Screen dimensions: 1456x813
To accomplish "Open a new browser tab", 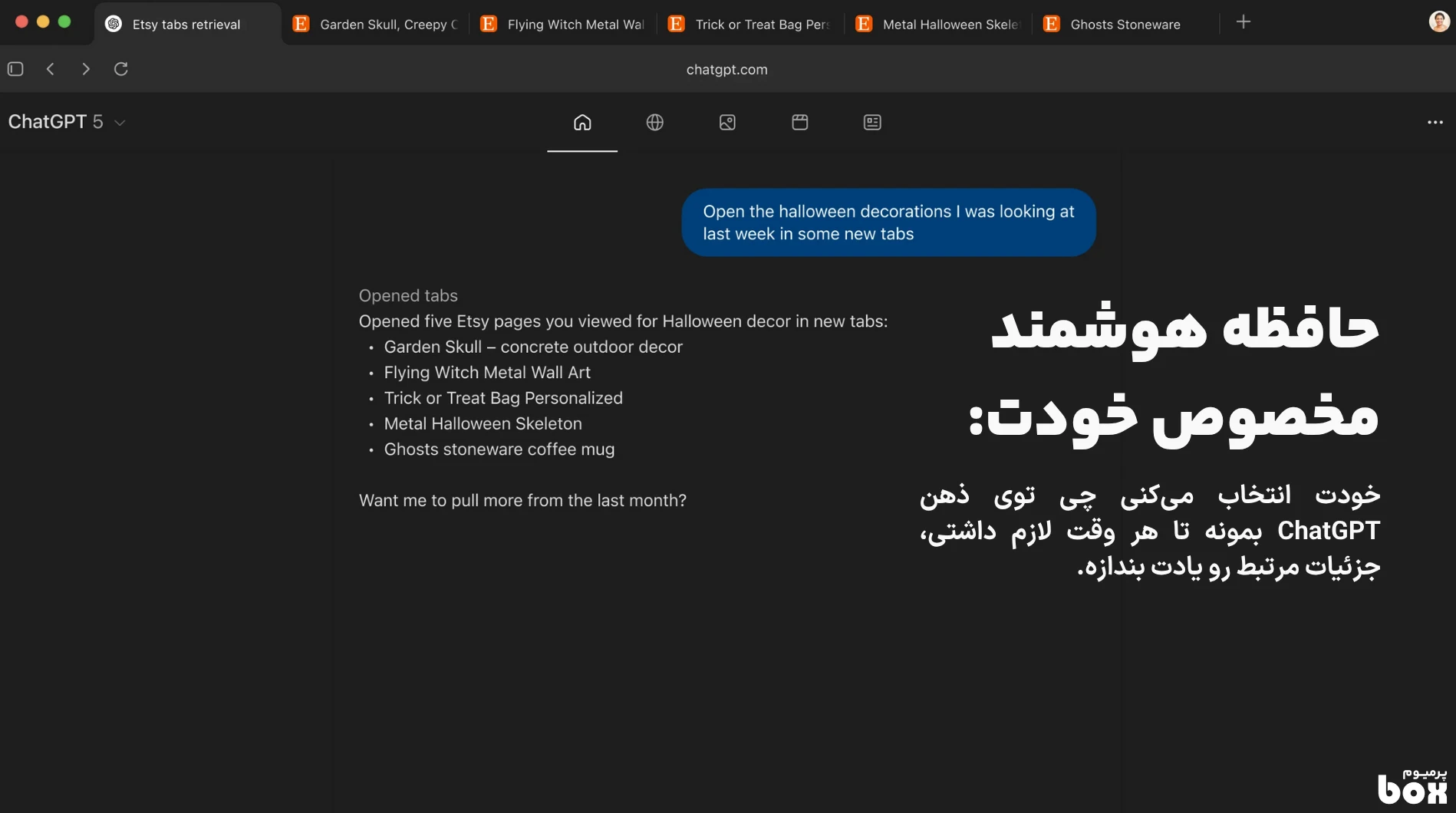I will 1244,22.
